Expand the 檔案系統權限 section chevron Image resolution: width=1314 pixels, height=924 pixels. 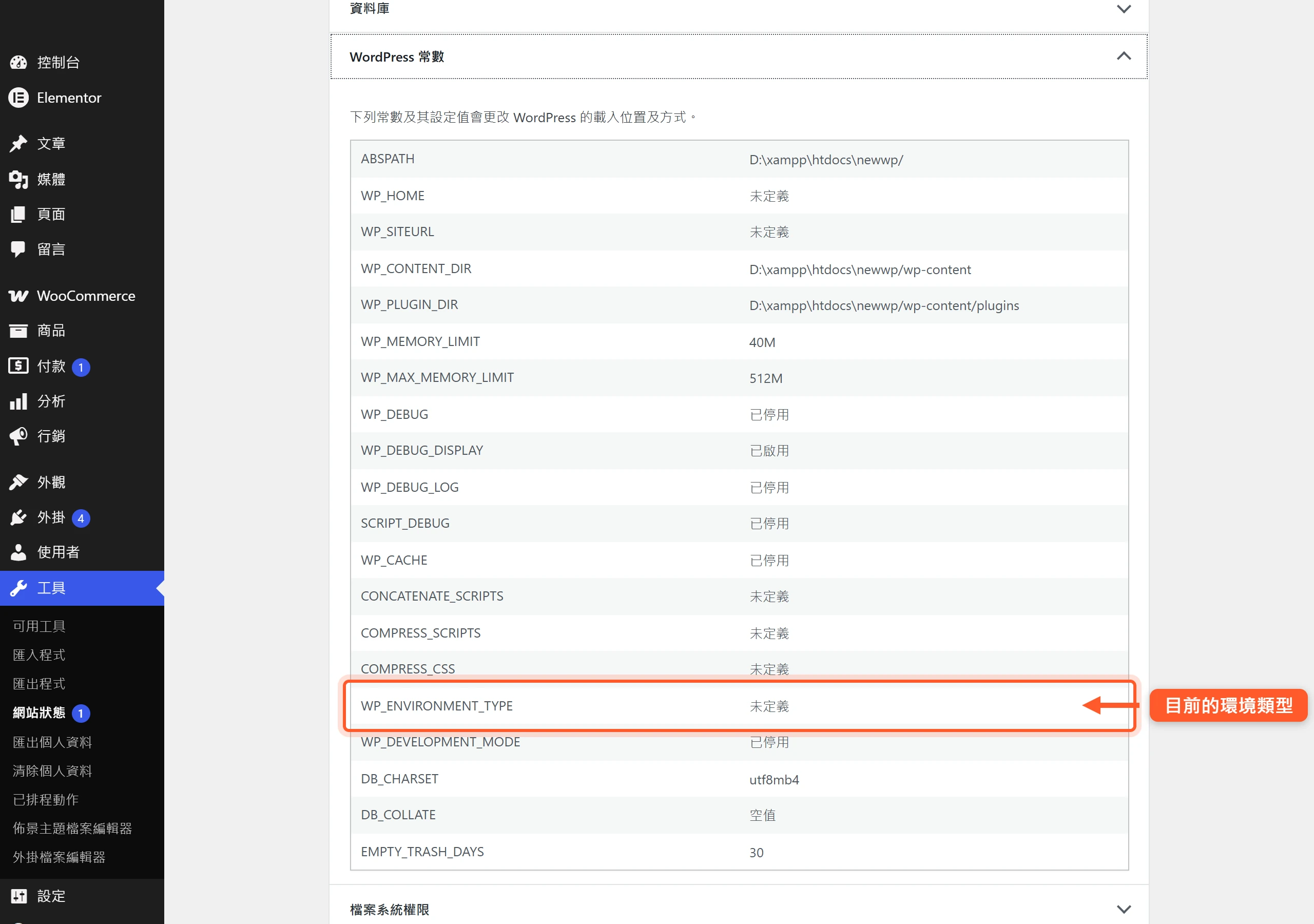tap(1124, 909)
